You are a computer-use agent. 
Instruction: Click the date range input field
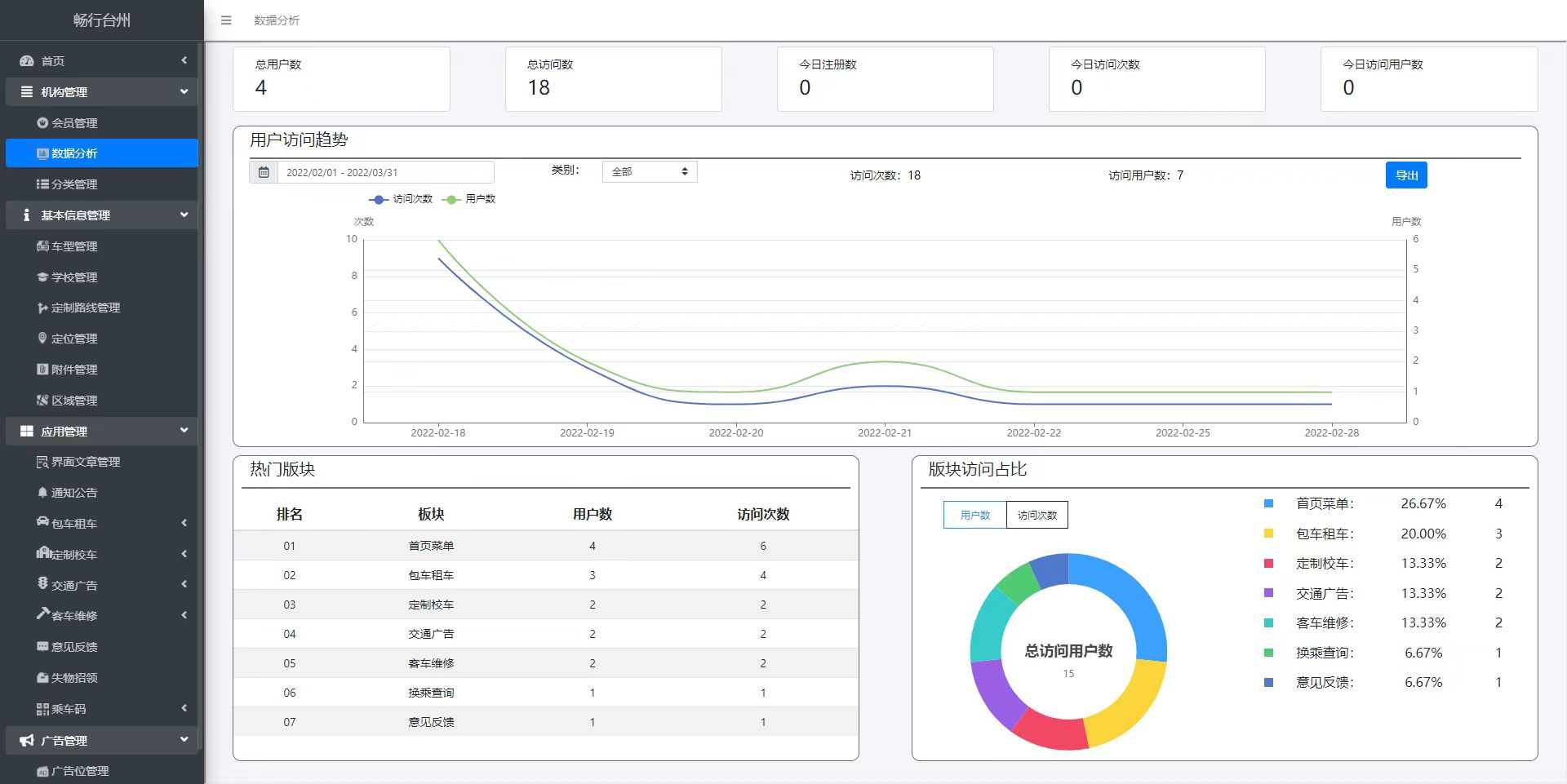385,172
